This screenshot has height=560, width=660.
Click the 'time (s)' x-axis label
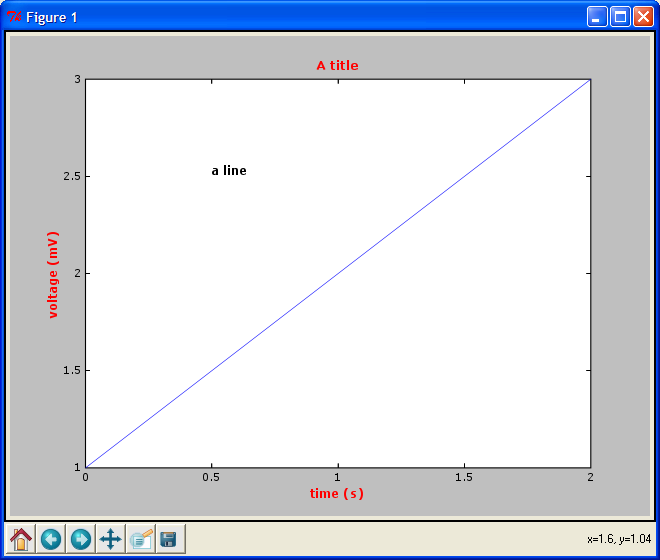coord(337,493)
